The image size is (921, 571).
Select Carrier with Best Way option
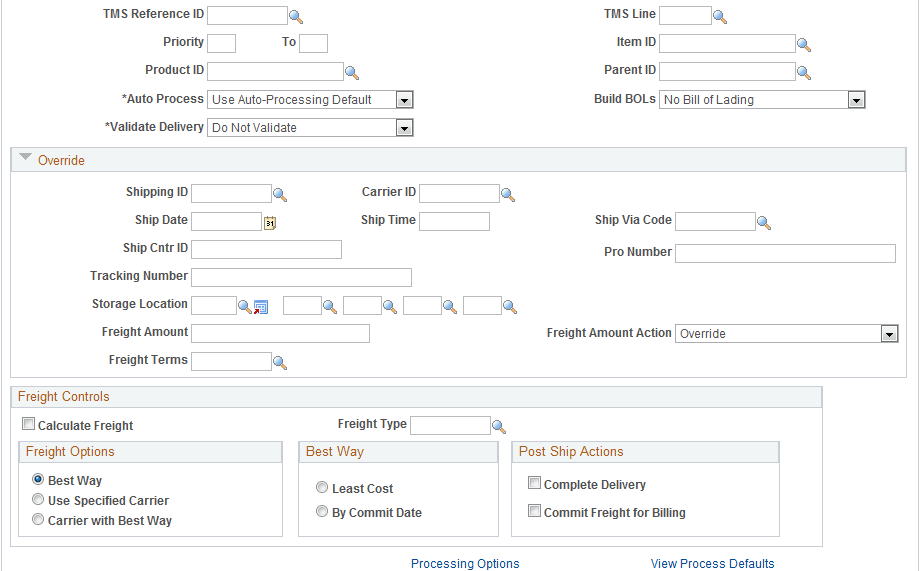click(38, 519)
